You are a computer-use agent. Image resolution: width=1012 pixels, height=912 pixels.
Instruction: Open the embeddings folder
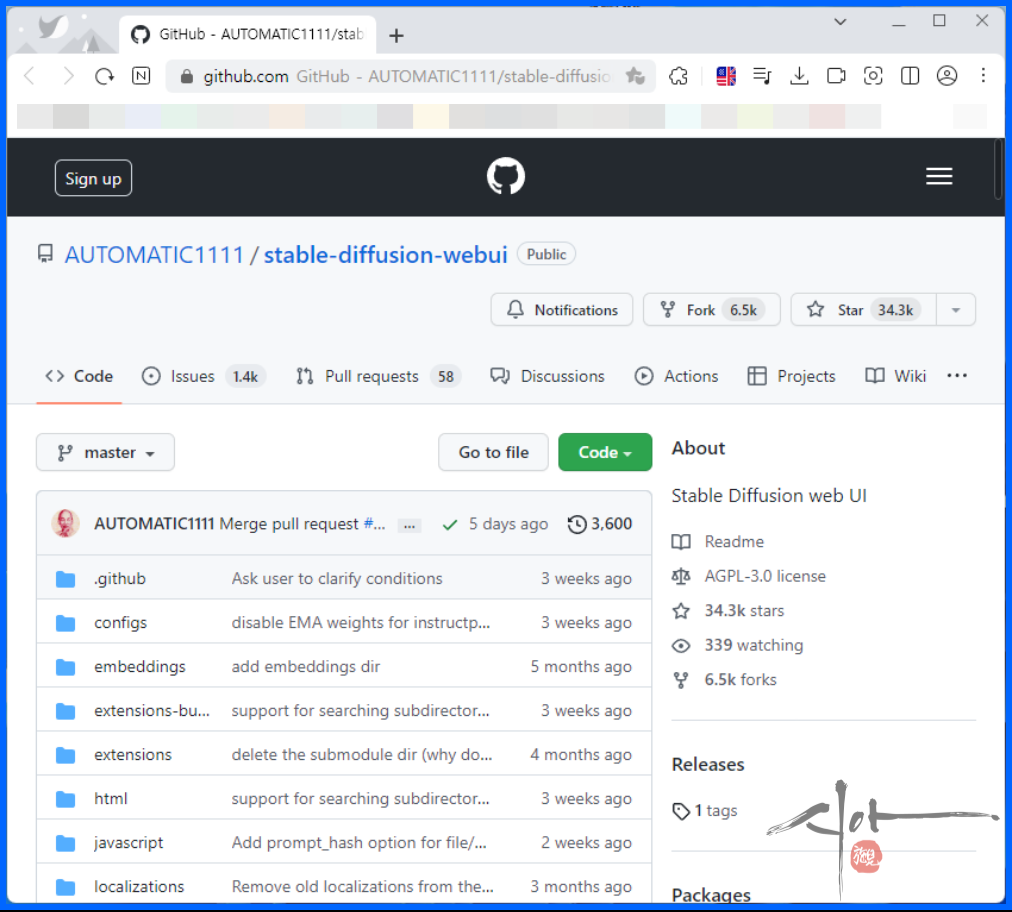pyautogui.click(x=139, y=667)
